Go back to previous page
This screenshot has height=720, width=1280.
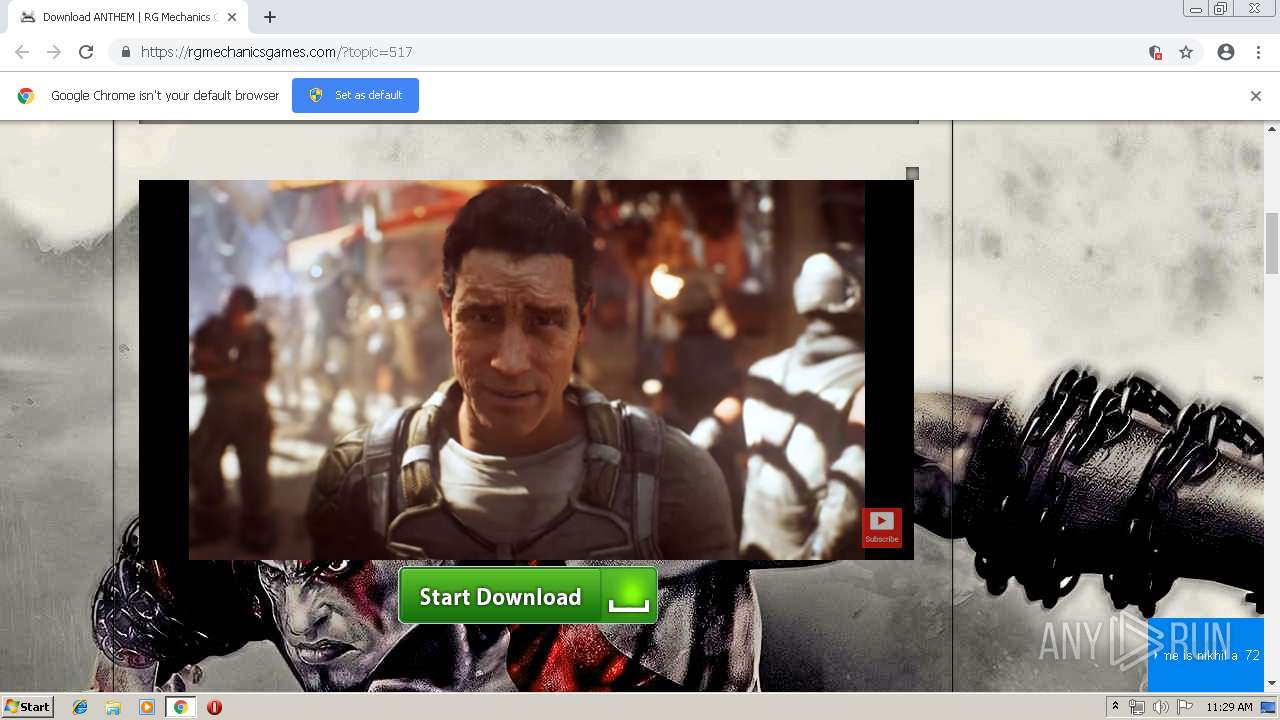point(22,52)
